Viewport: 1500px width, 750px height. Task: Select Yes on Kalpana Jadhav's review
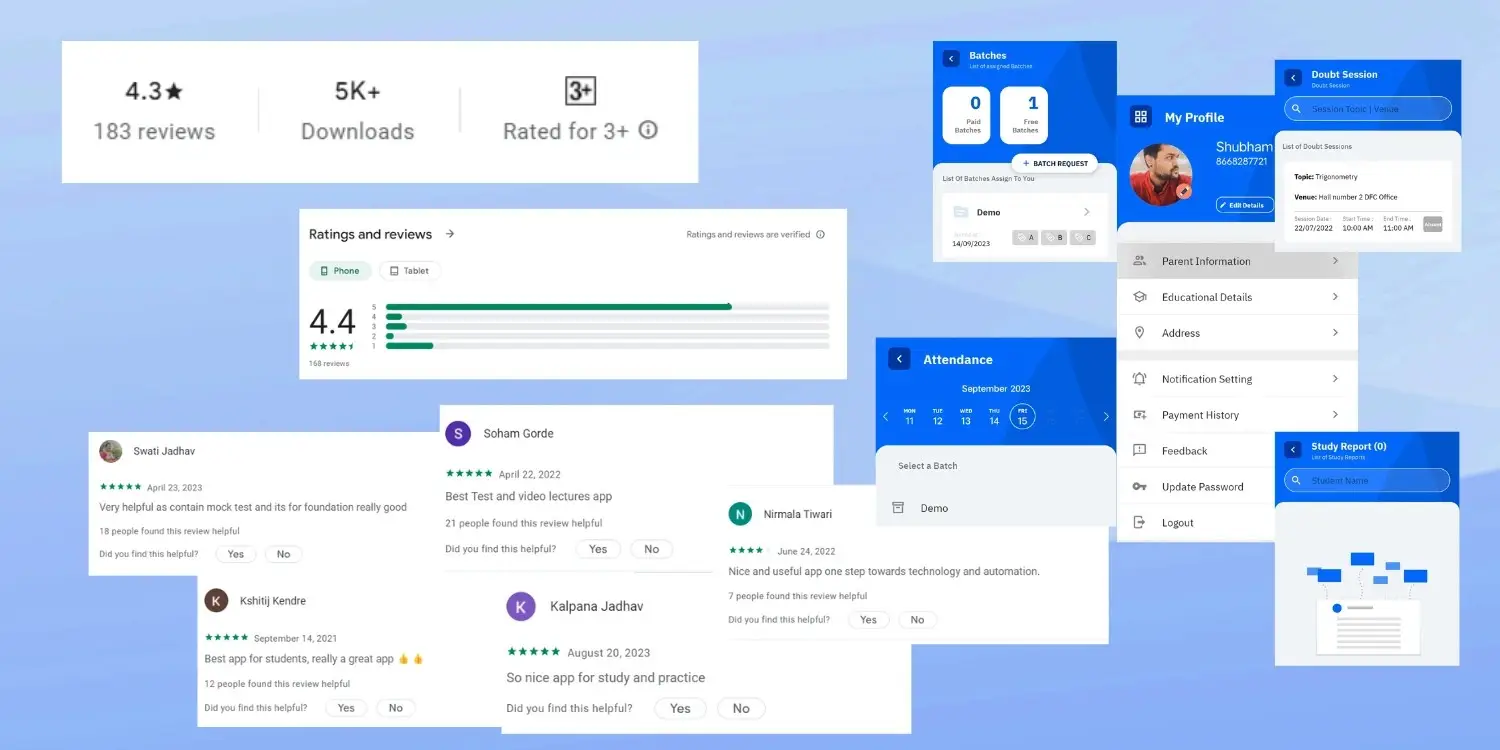[x=680, y=708]
